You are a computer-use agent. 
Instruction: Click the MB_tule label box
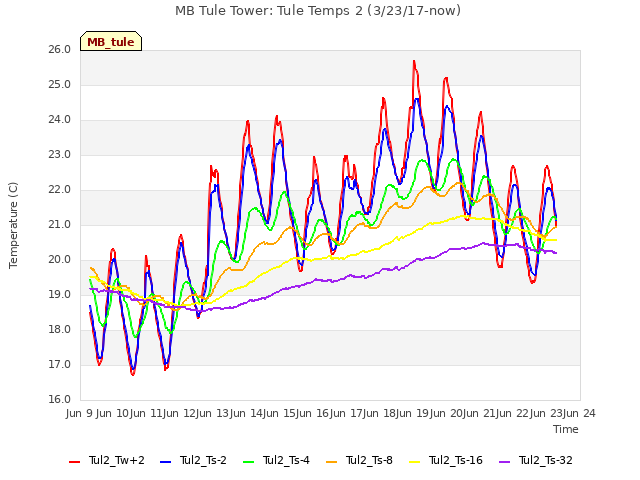pyautogui.click(x=111, y=41)
